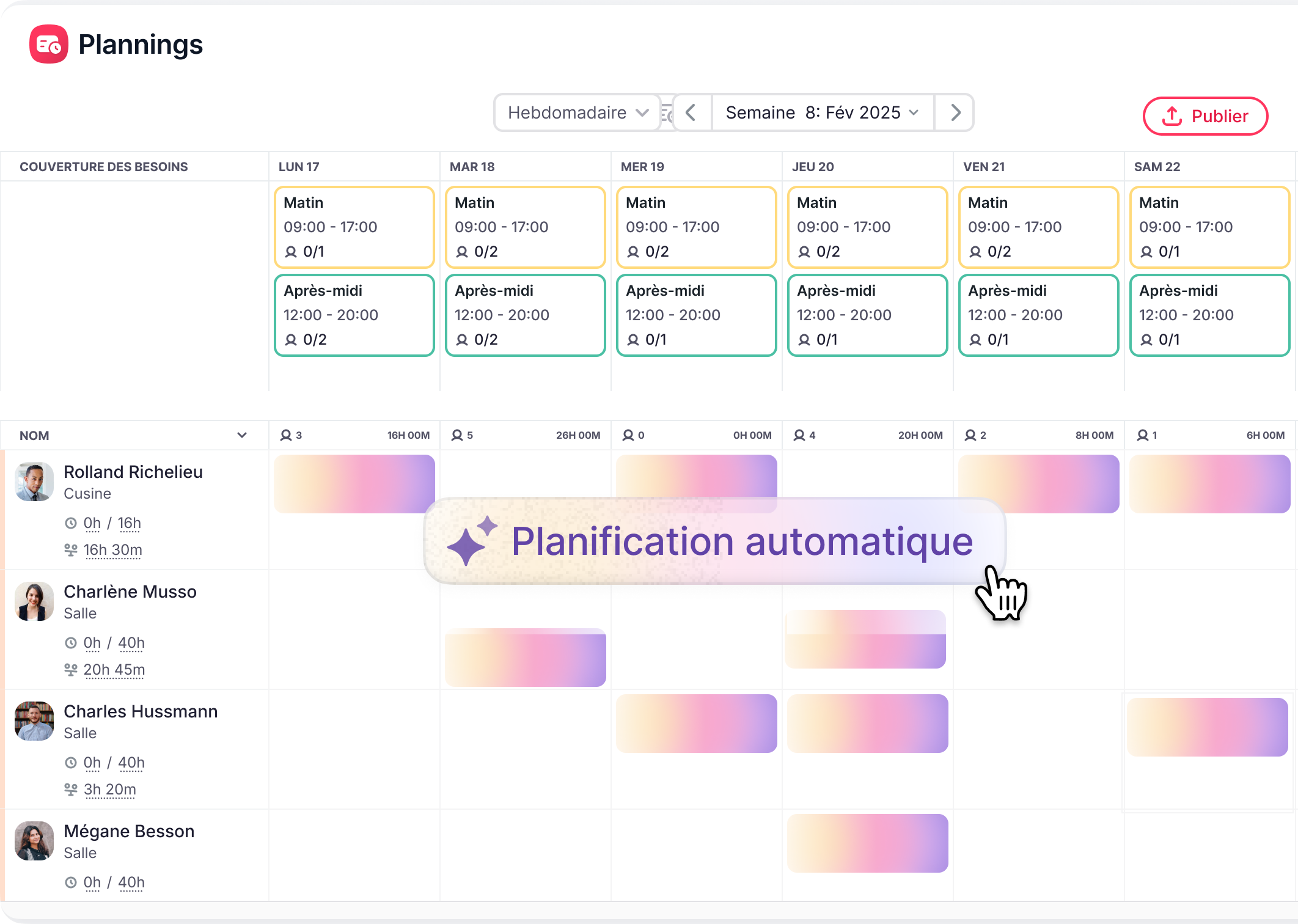This screenshot has width=1298, height=924.
Task: Click Charles Hussmann's avatar photo
Action: pos(34,721)
